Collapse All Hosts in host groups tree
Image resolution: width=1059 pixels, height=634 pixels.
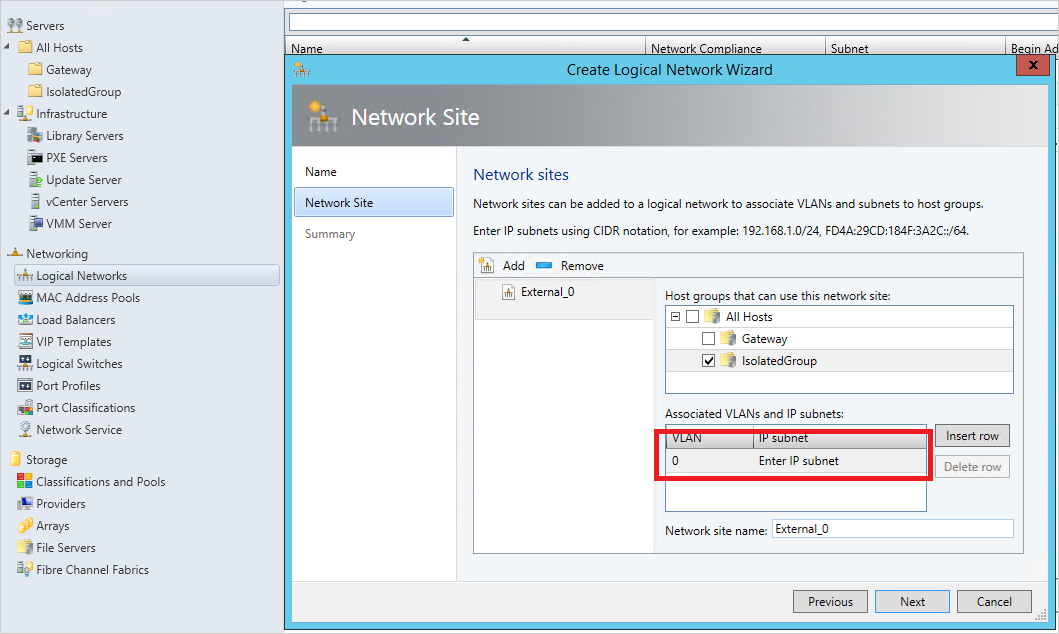pos(675,316)
